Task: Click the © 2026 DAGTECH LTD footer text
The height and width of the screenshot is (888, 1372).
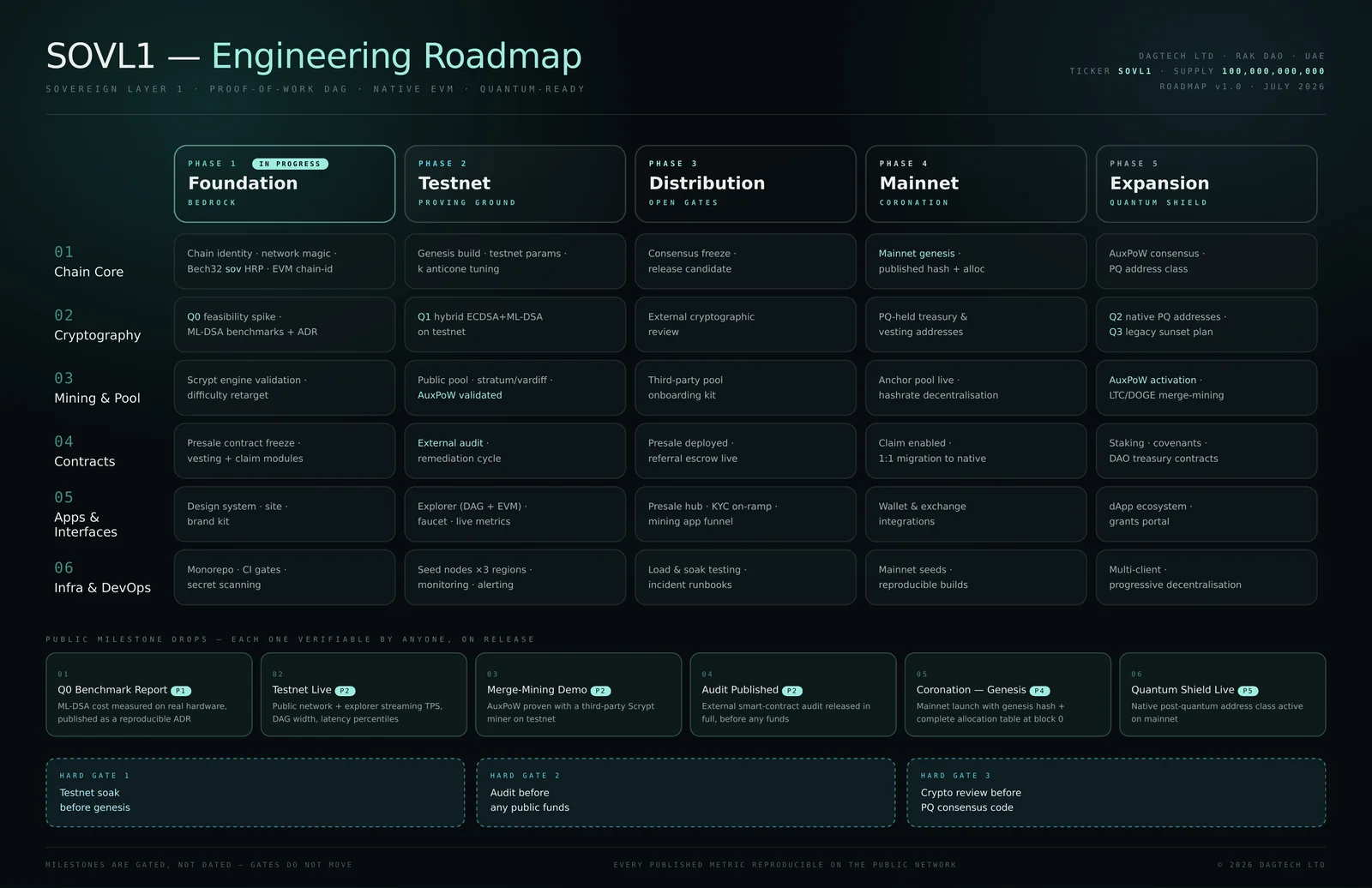Action: [x=1272, y=865]
